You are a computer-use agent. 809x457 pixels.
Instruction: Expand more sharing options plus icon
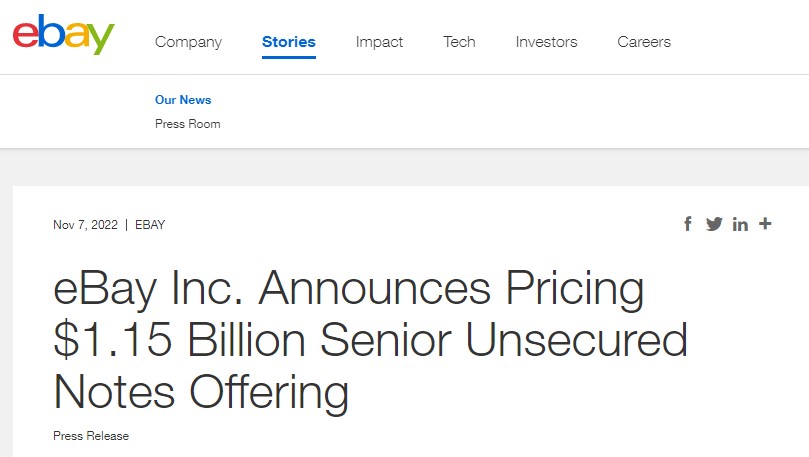[x=765, y=223]
